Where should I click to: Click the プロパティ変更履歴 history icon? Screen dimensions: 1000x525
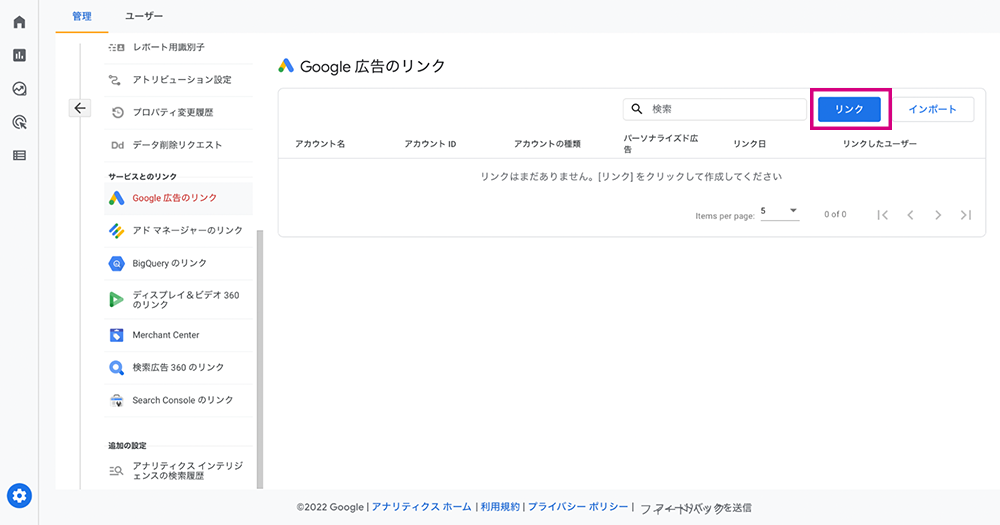[x=117, y=112]
